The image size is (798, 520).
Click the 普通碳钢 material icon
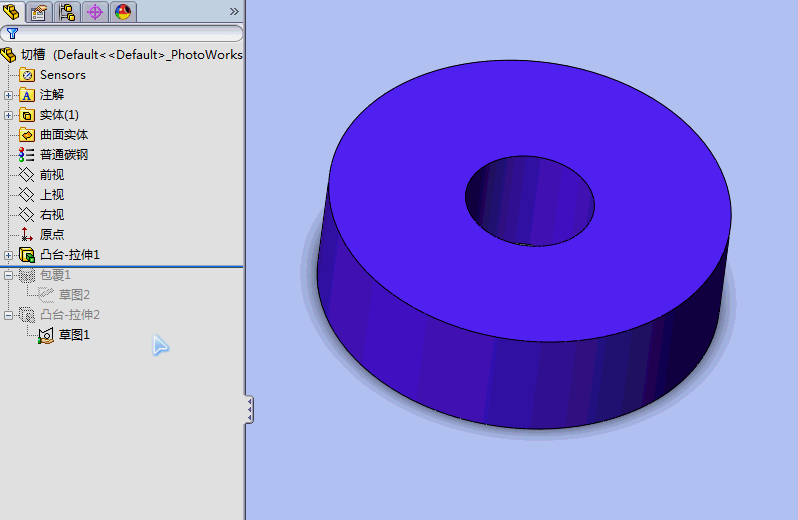(x=26, y=155)
